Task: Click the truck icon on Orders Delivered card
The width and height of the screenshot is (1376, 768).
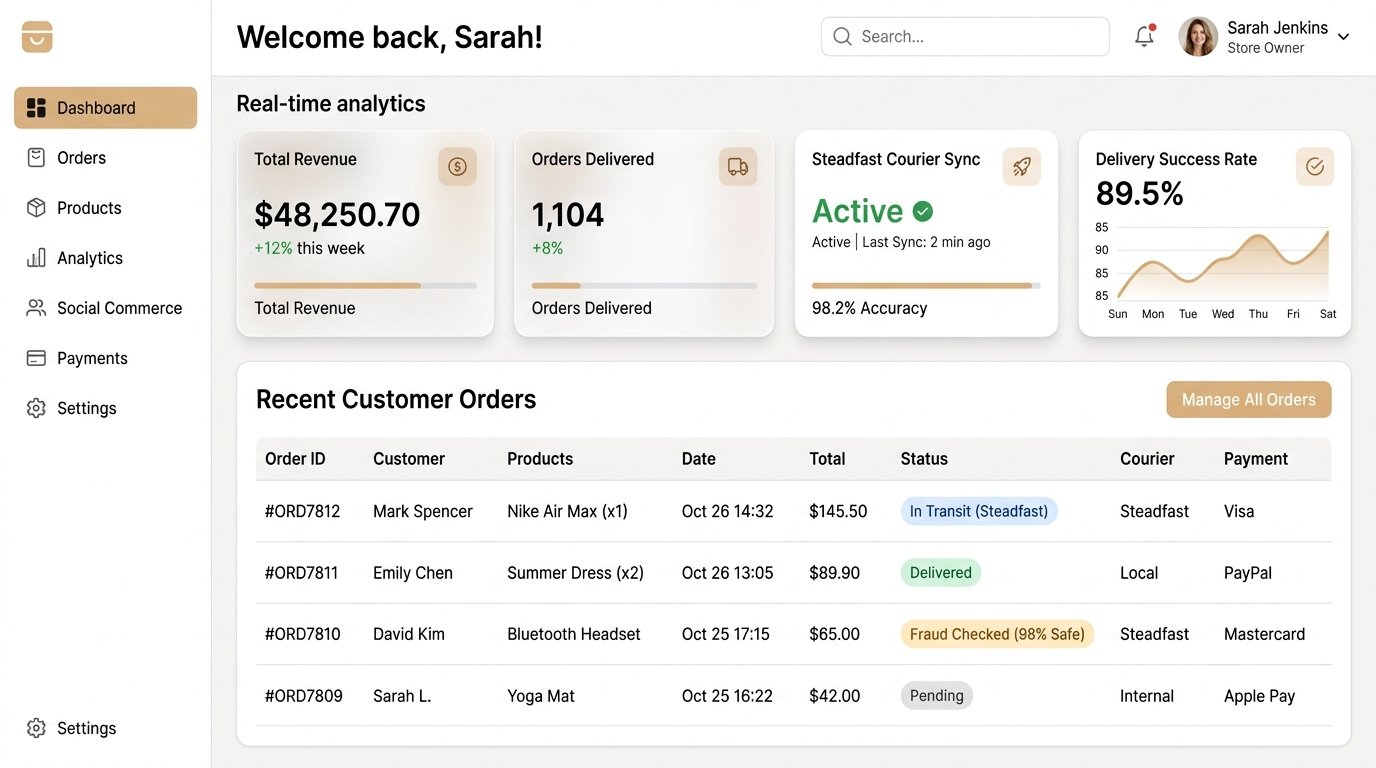Action: (x=738, y=167)
